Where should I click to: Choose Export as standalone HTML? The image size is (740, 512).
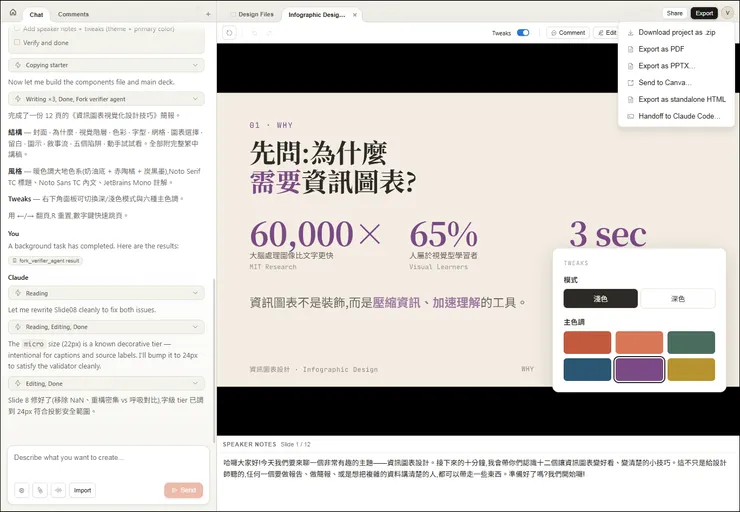pyautogui.click(x=676, y=100)
